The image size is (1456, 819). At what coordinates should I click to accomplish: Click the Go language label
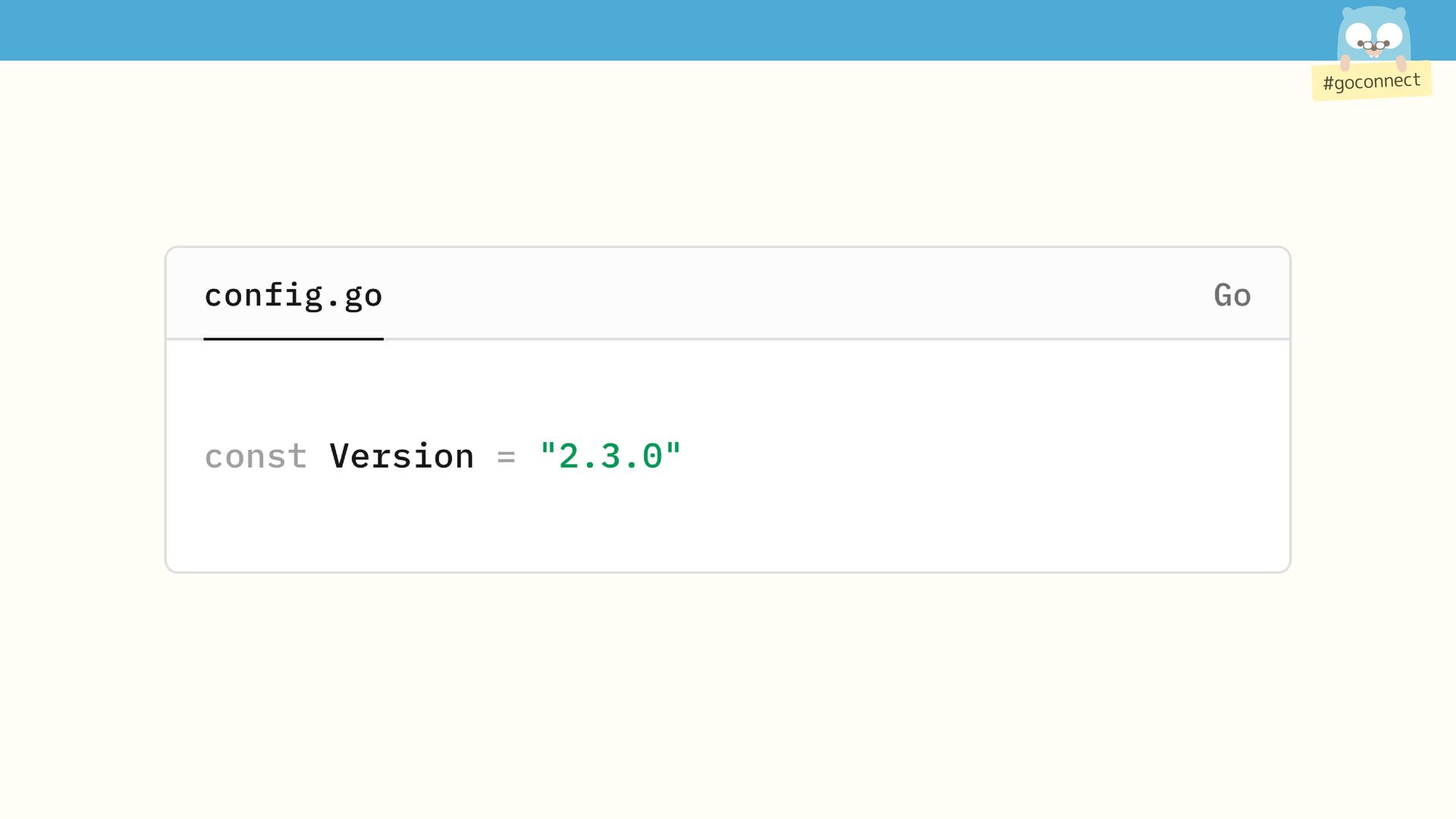(x=1232, y=295)
